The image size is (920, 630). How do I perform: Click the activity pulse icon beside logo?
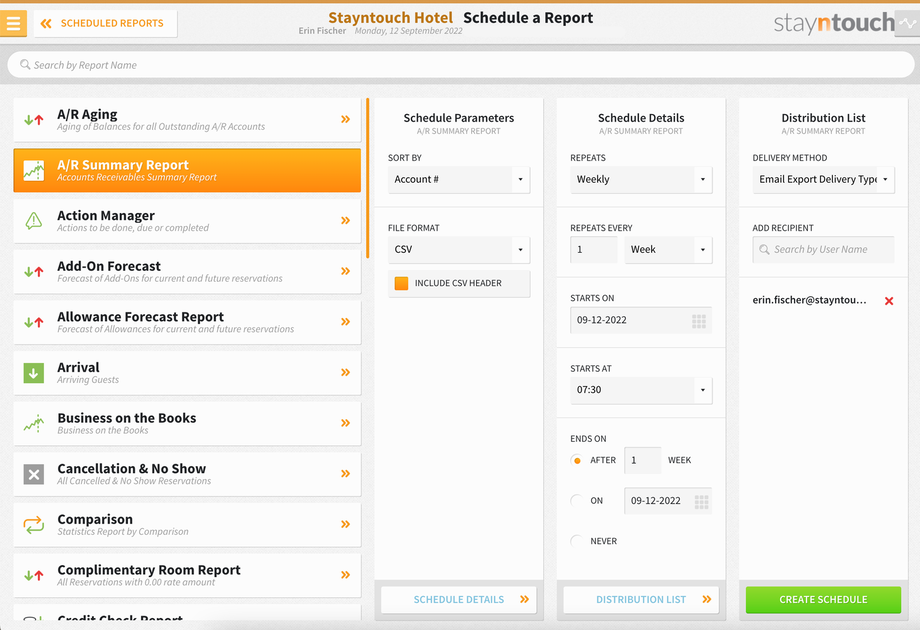(907, 23)
